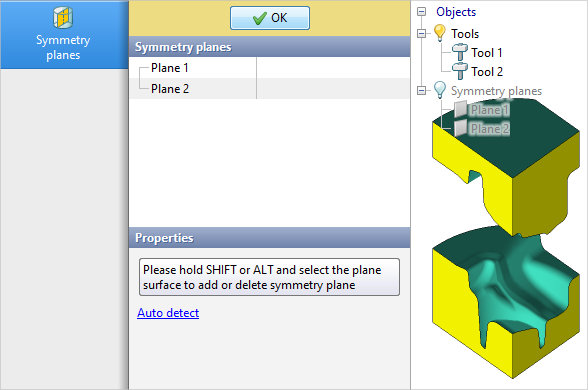
Task: Click the Properties section header
Action: click(x=269, y=238)
